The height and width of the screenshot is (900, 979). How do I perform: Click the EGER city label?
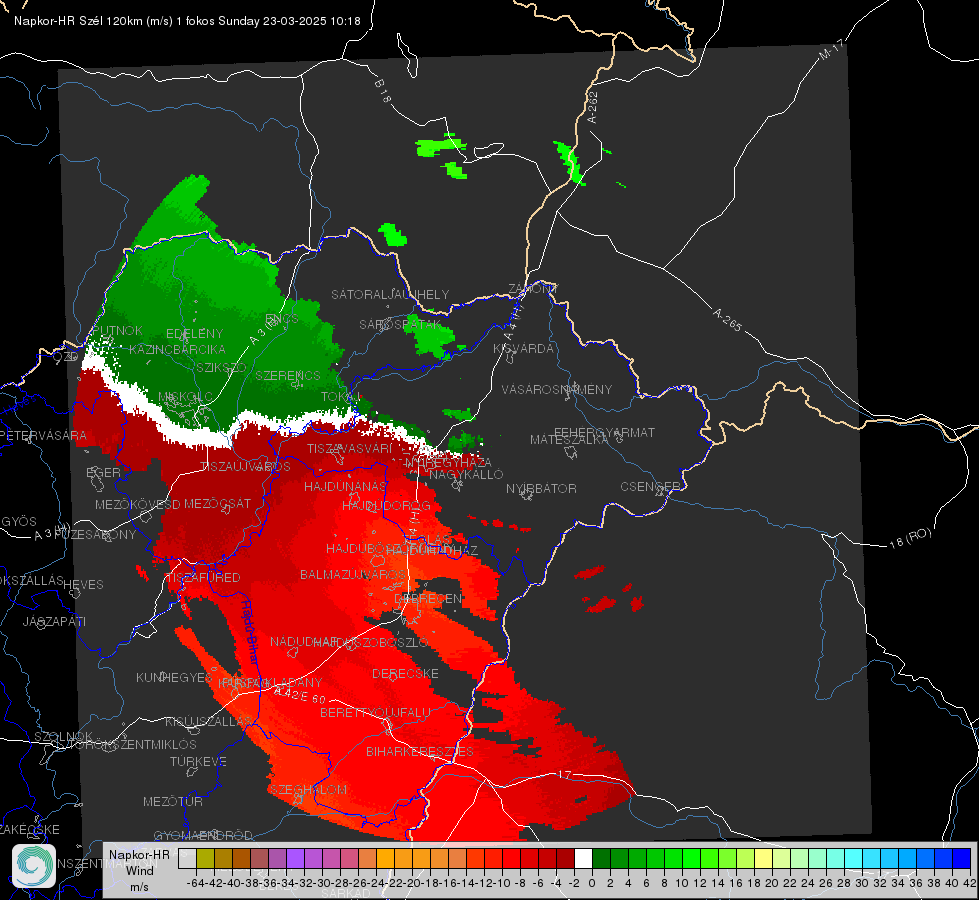click(103, 472)
